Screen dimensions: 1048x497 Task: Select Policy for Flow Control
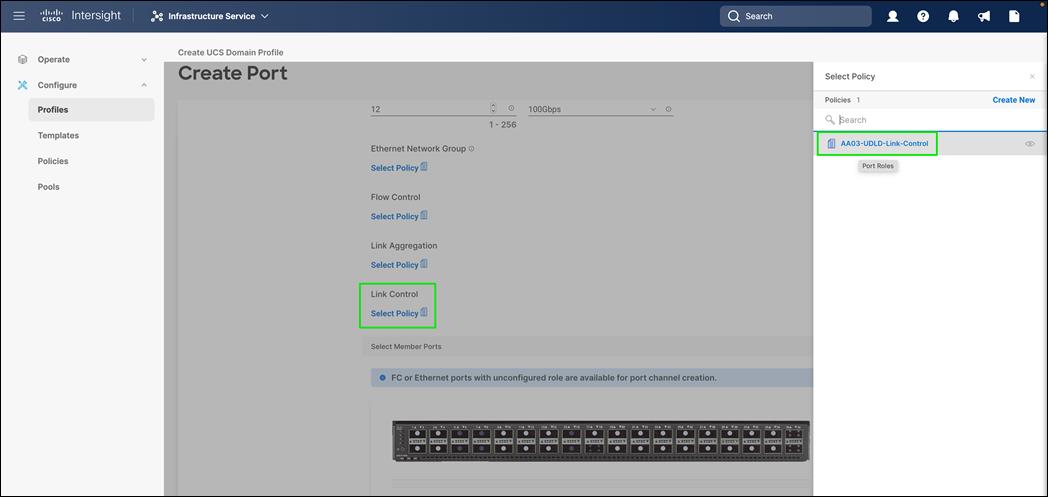pyautogui.click(x=394, y=216)
